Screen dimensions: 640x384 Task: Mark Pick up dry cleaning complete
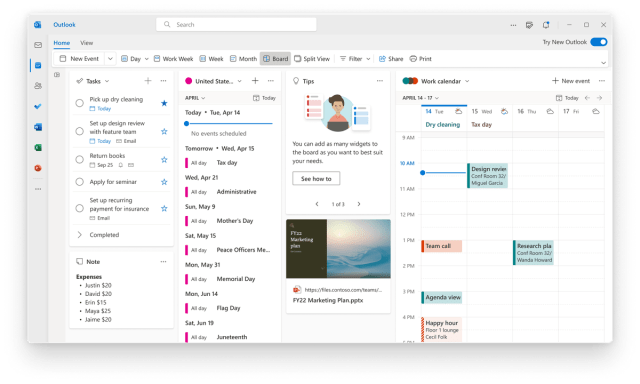[x=80, y=103]
